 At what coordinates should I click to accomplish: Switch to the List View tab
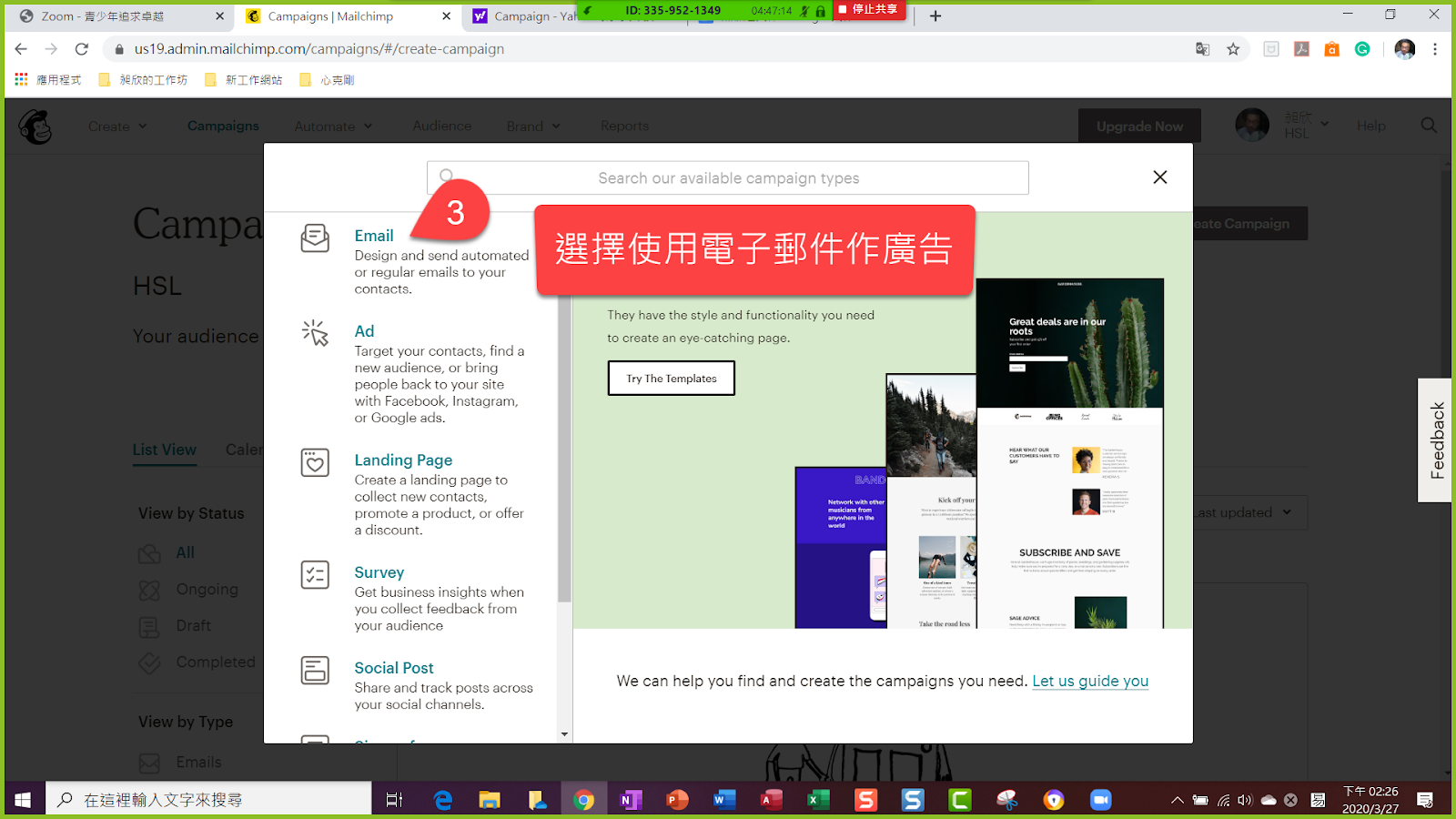tap(165, 450)
